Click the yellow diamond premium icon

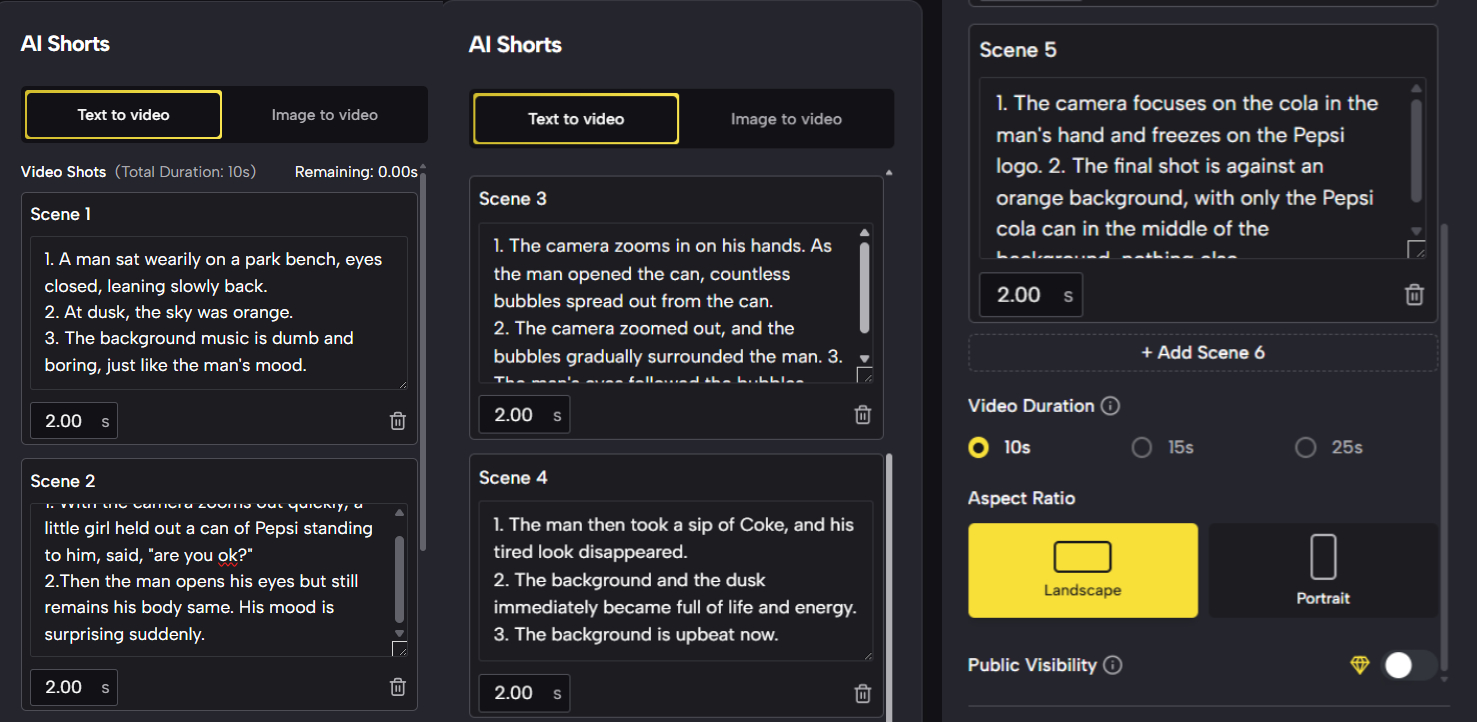(x=1360, y=665)
